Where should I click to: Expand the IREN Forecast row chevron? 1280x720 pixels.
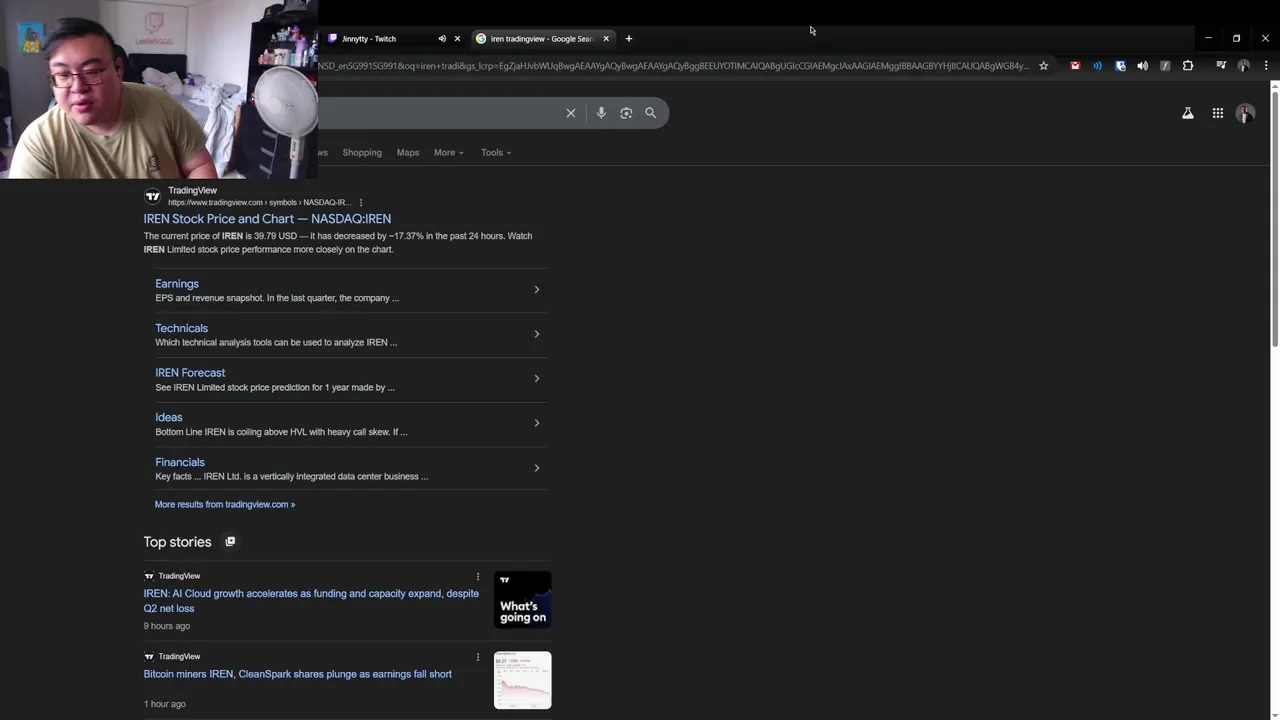point(537,378)
